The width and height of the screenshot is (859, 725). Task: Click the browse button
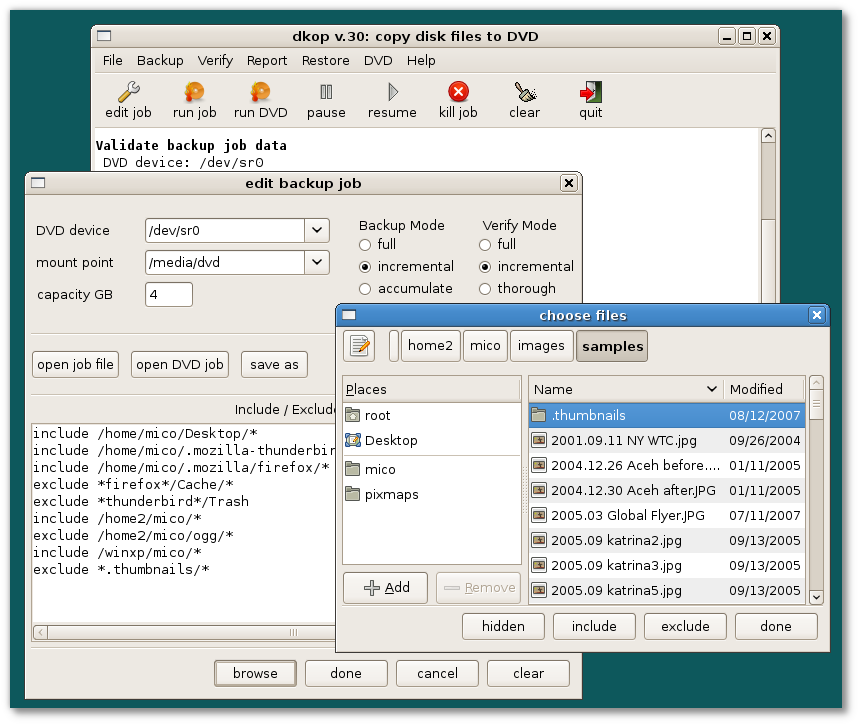[x=255, y=673]
